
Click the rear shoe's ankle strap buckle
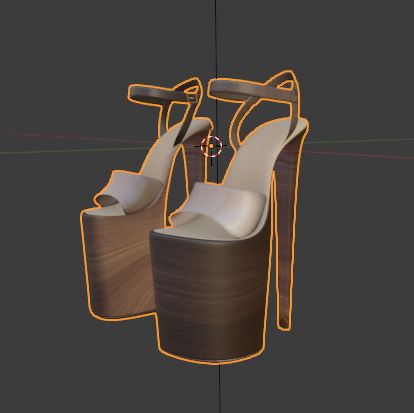pyautogui.click(x=192, y=98)
